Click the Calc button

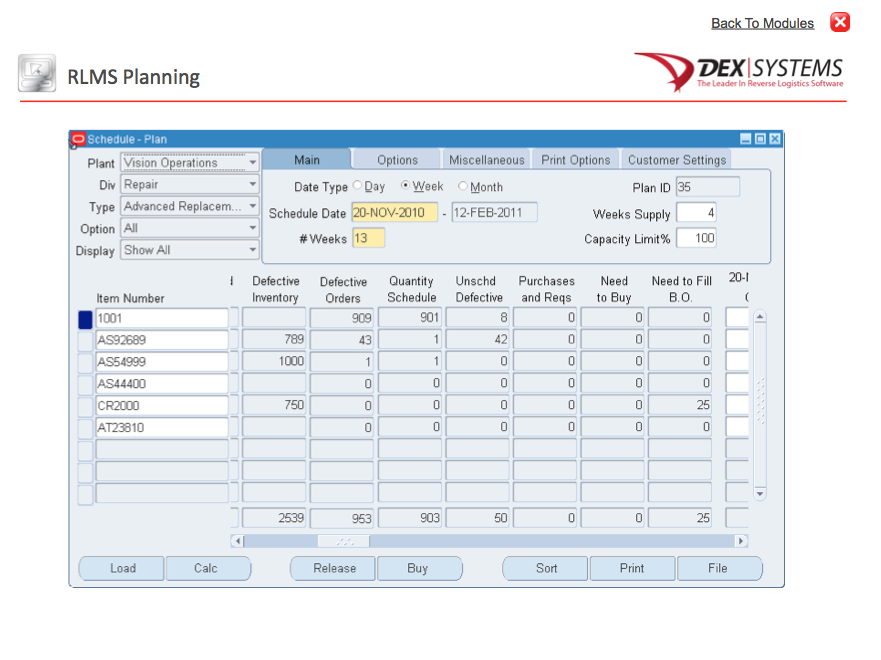coord(208,568)
